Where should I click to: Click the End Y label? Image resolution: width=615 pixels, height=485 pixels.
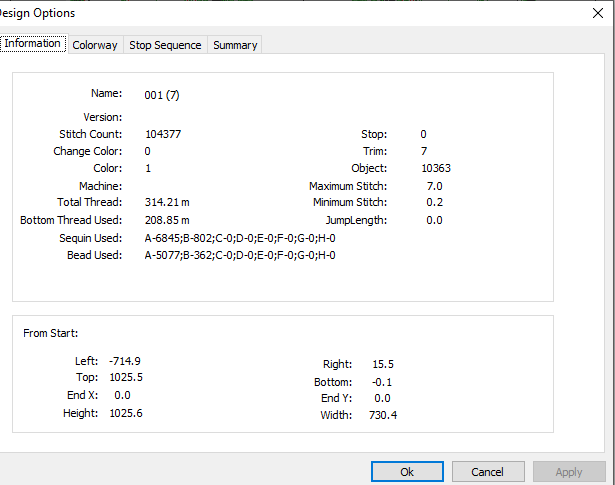coord(337,398)
